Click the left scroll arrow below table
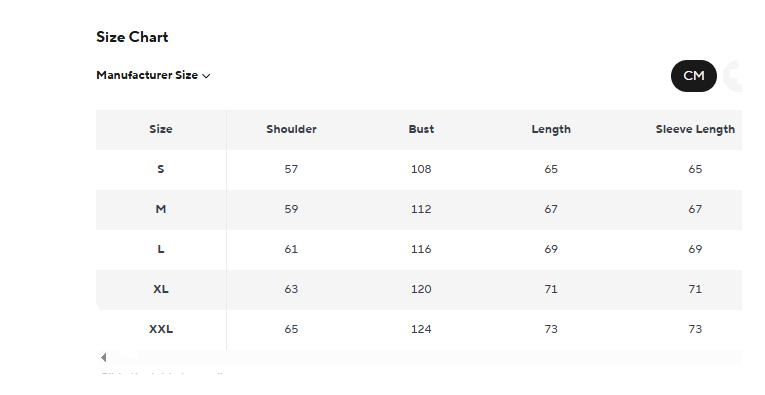This screenshot has height=395, width=765. 103,357
